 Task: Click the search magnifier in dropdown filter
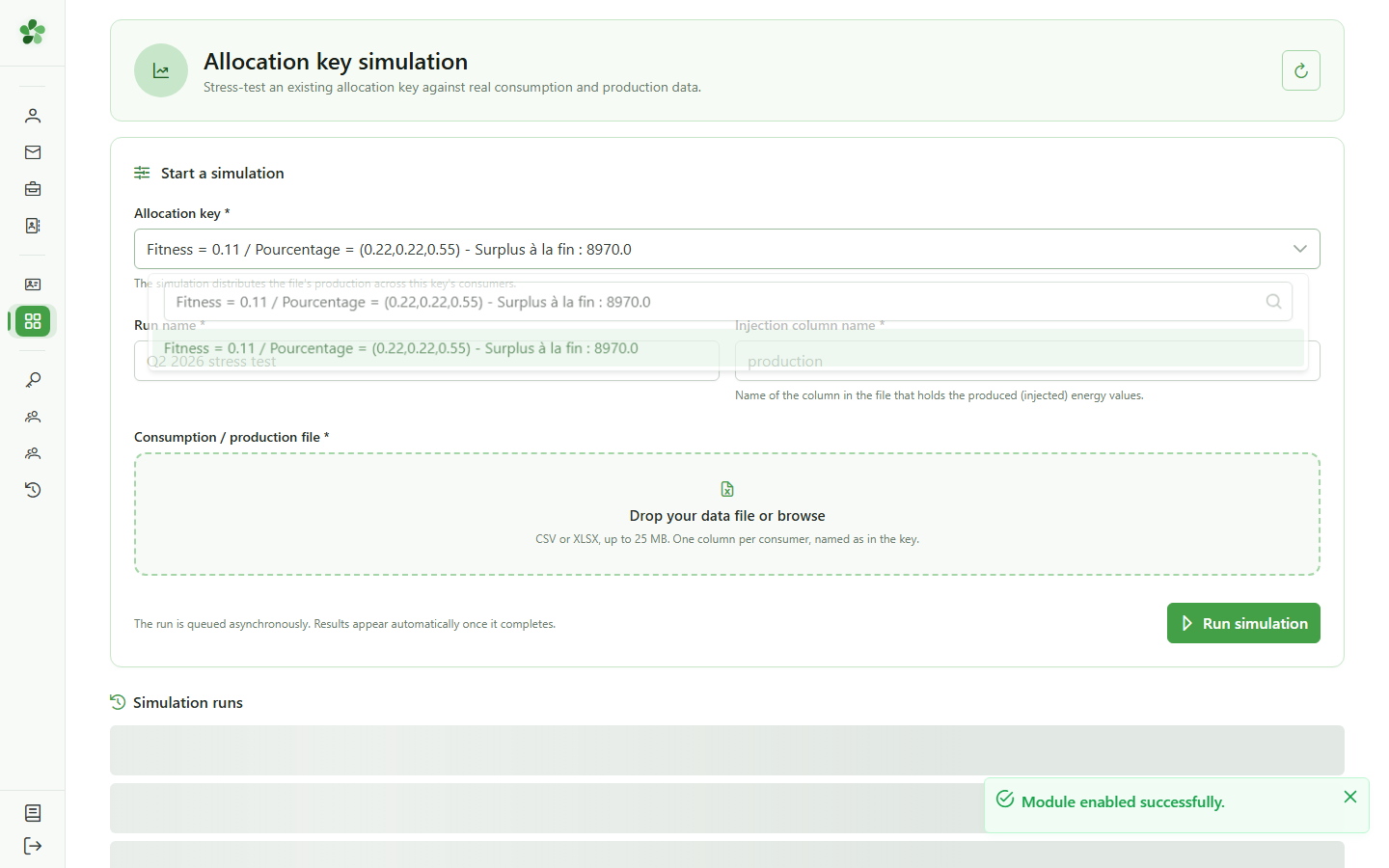tap(1273, 302)
